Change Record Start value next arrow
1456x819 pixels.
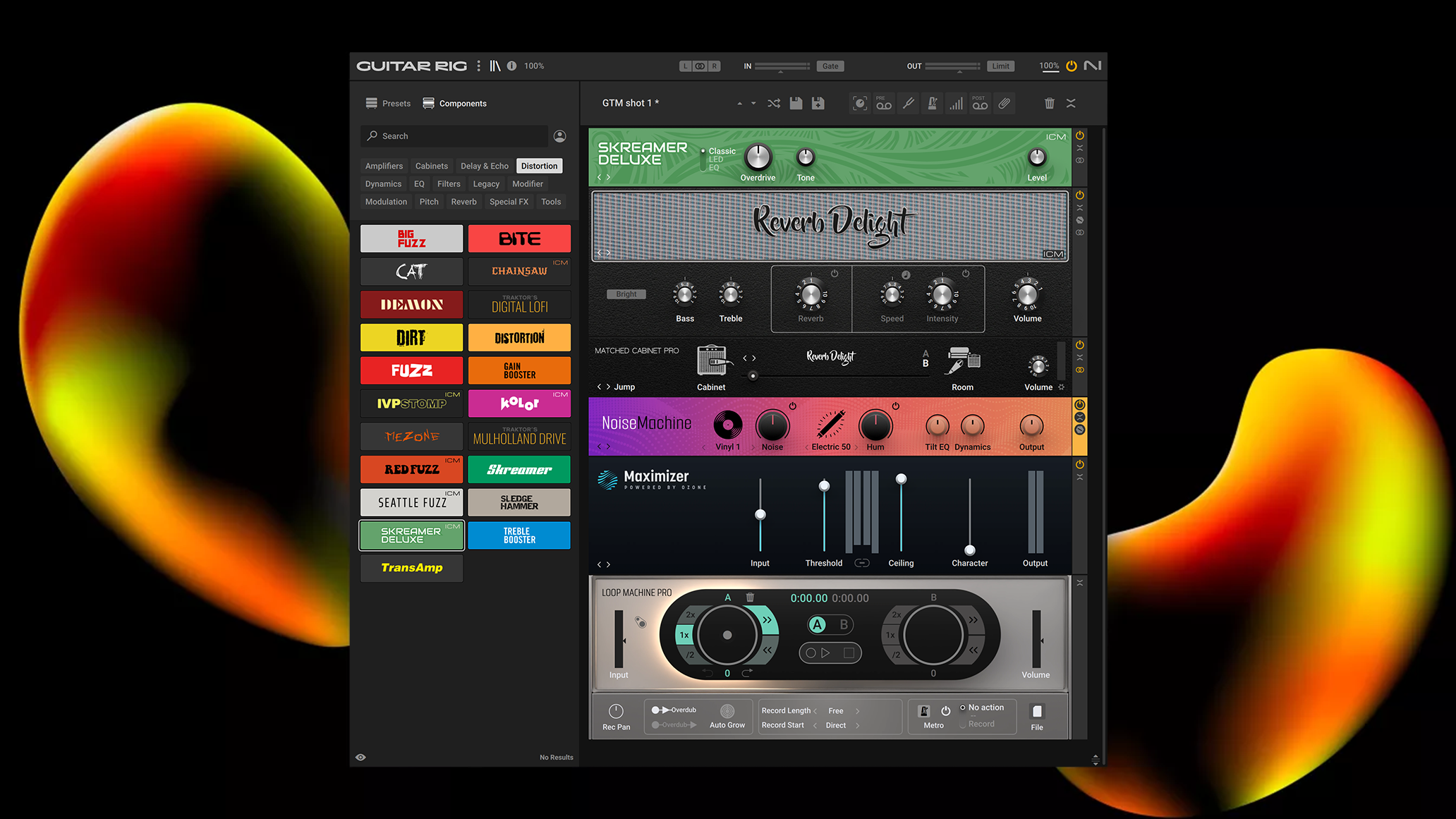pos(858,725)
